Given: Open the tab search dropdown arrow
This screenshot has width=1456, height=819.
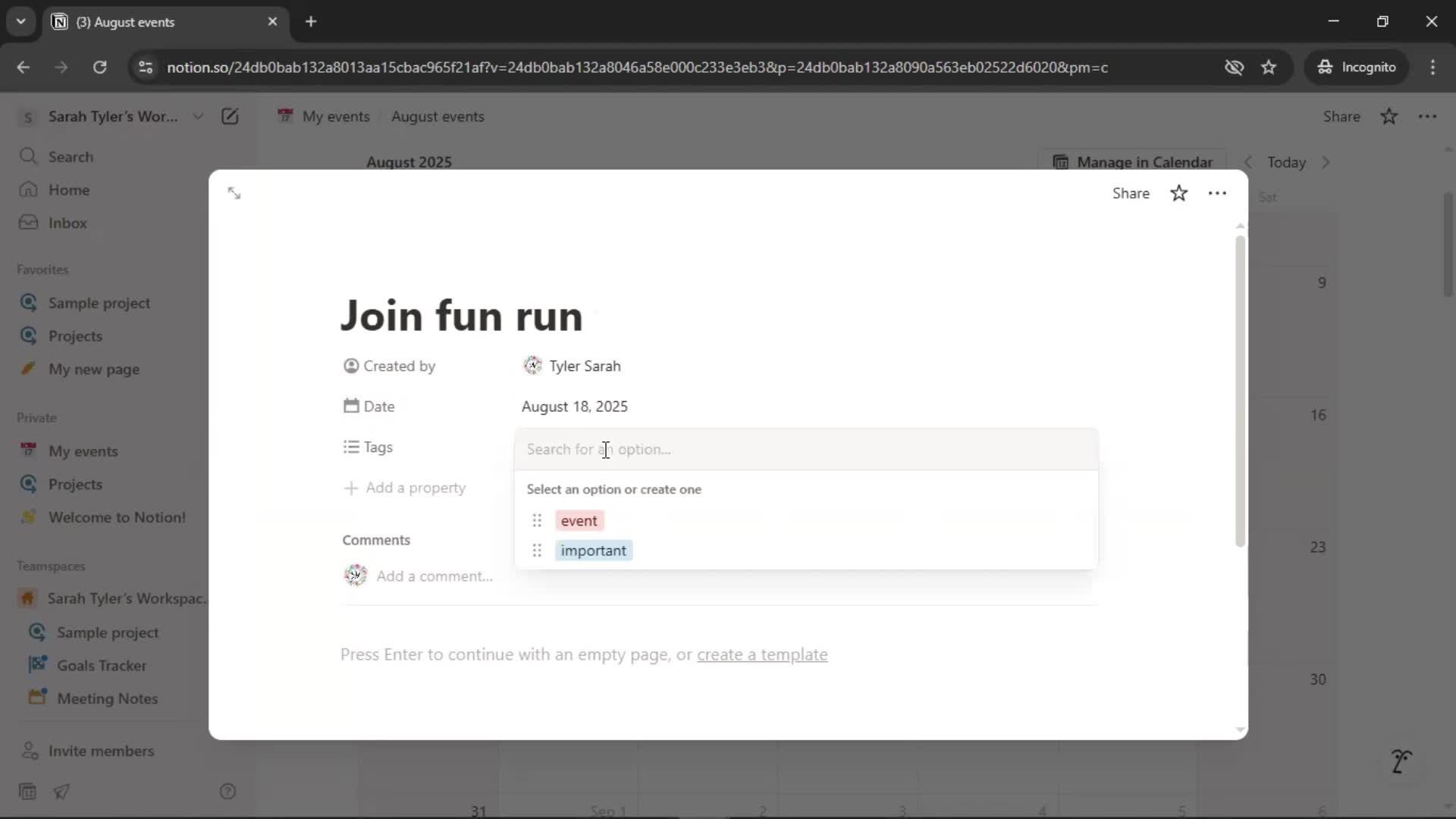Looking at the screenshot, I should click(21, 22).
